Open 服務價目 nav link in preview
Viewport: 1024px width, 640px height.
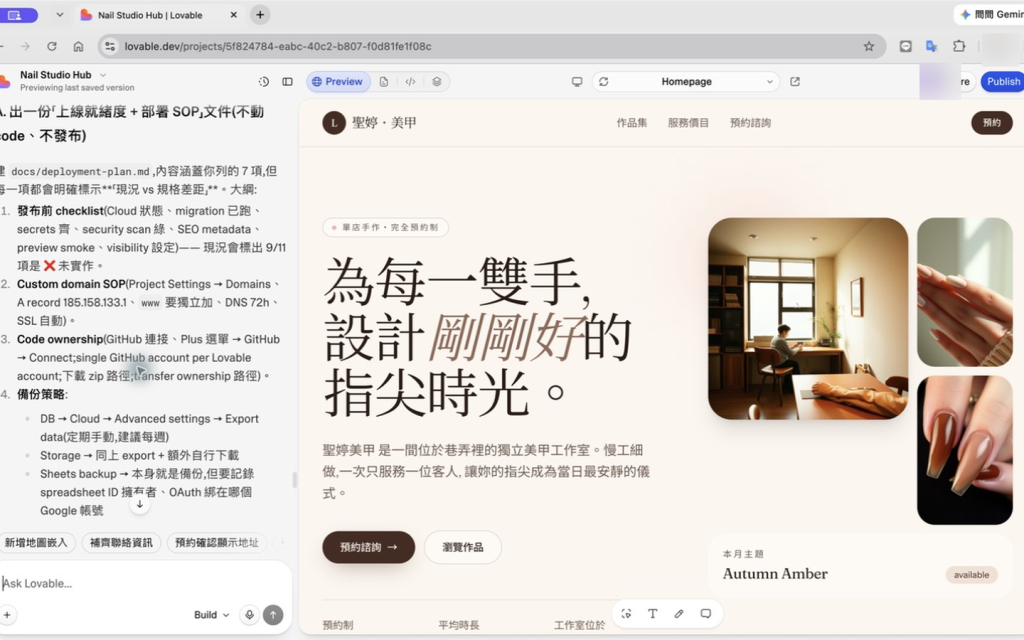tap(688, 123)
